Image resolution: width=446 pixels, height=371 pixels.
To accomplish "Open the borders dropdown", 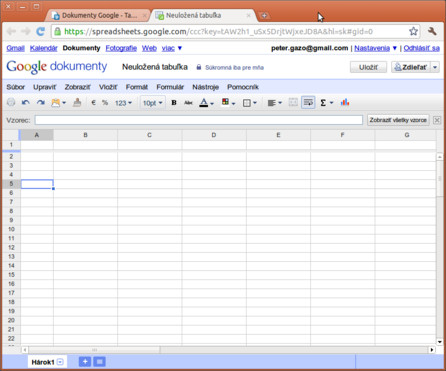I will click(x=250, y=103).
